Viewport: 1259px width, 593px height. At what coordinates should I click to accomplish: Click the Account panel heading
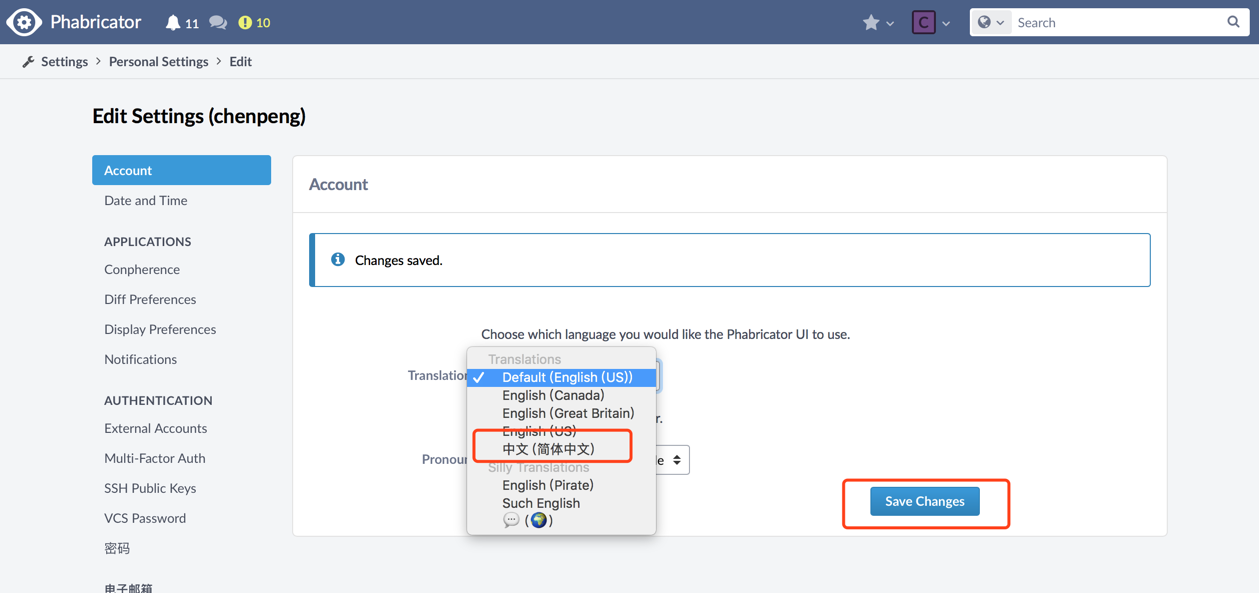click(x=338, y=184)
